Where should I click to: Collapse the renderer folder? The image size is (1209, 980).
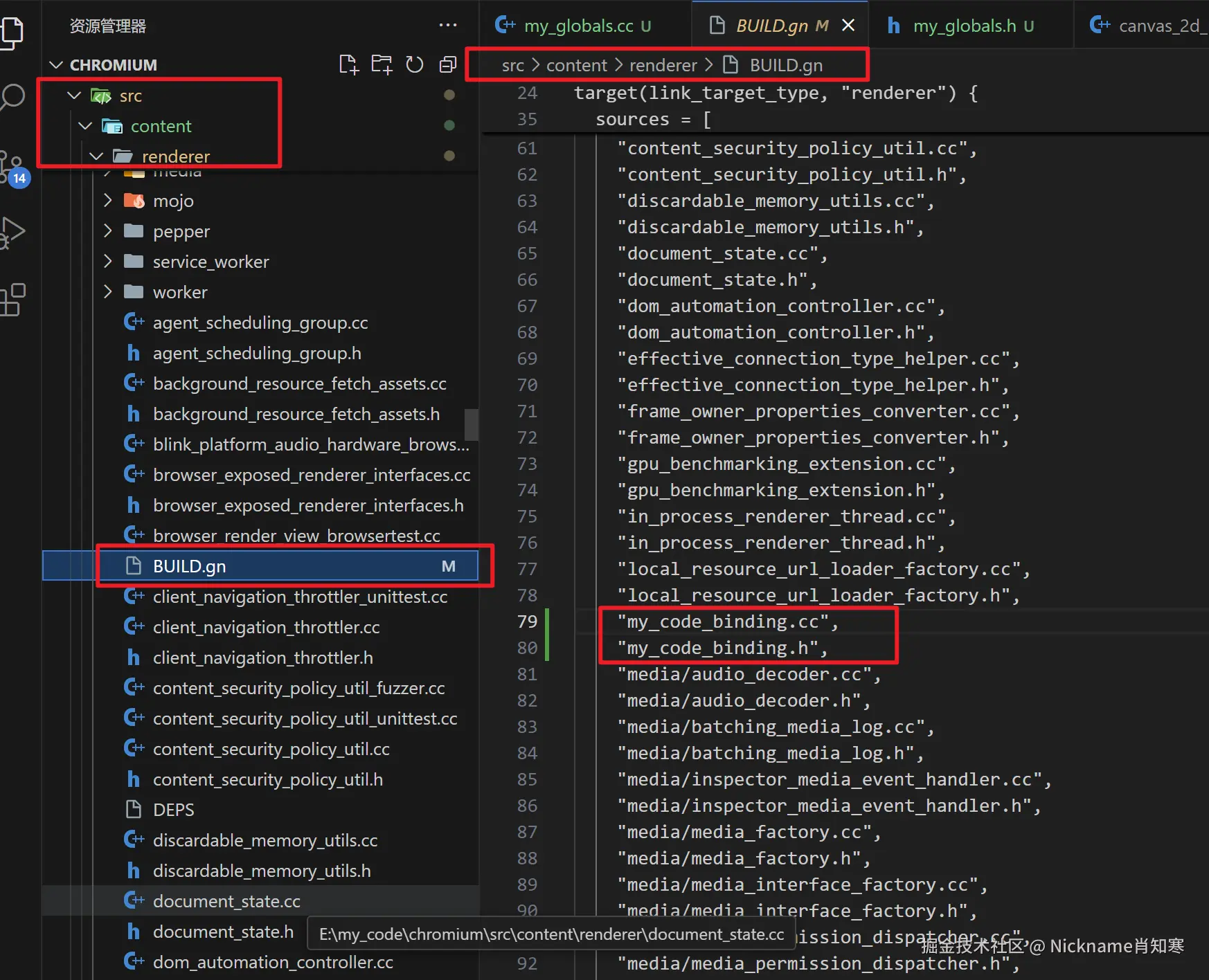(x=96, y=156)
